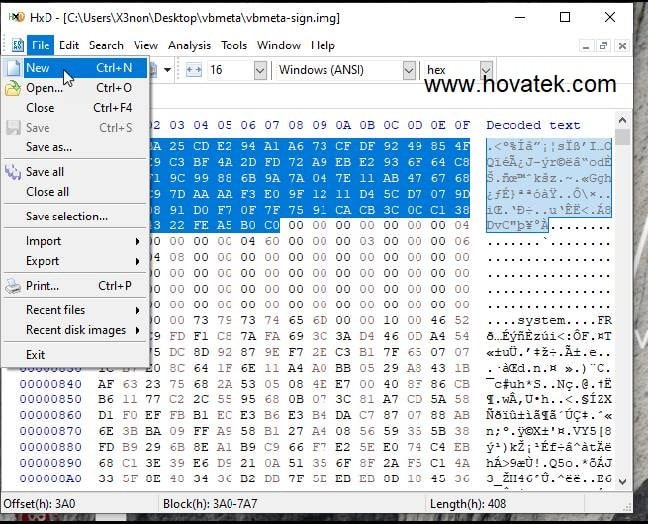Minimize the inner document window
The width and height of the screenshot is (648, 524).
586,46
